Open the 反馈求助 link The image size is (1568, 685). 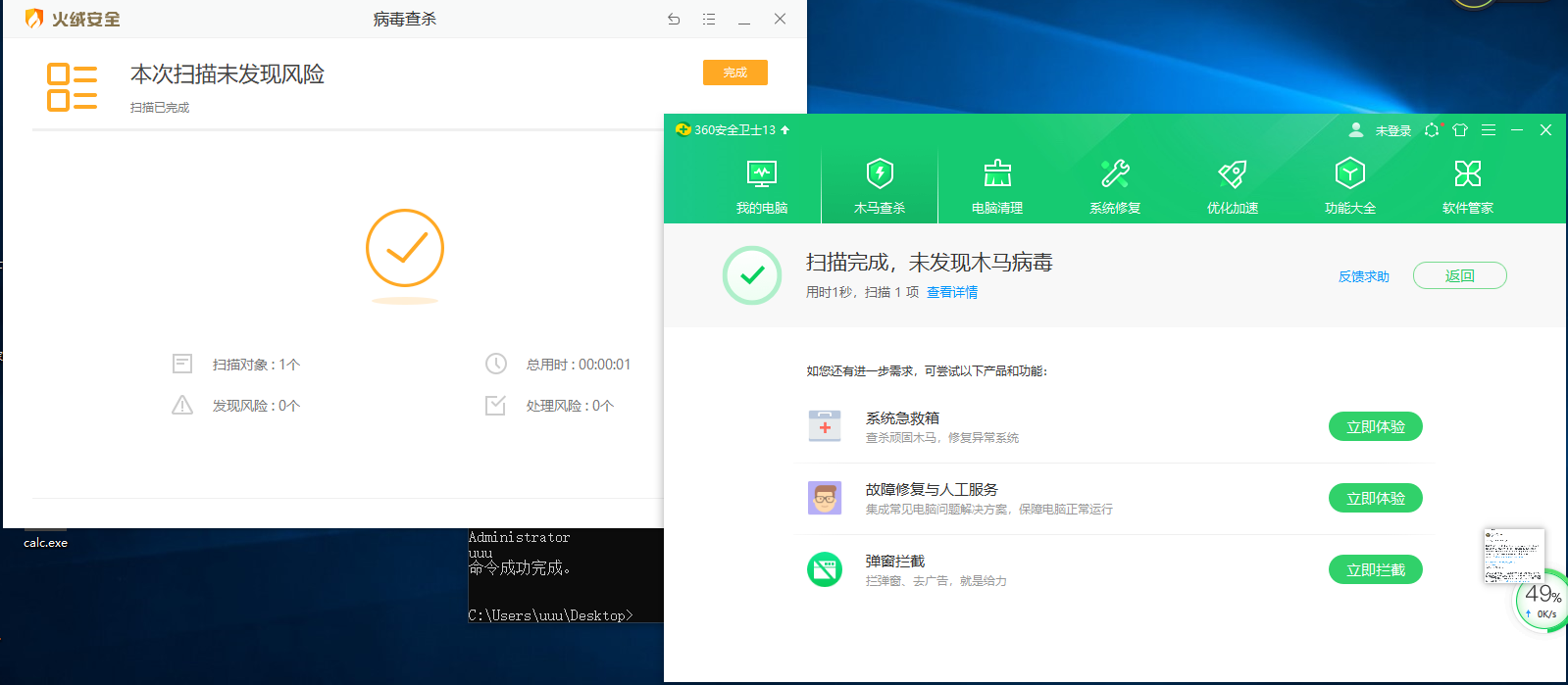pos(1364,276)
